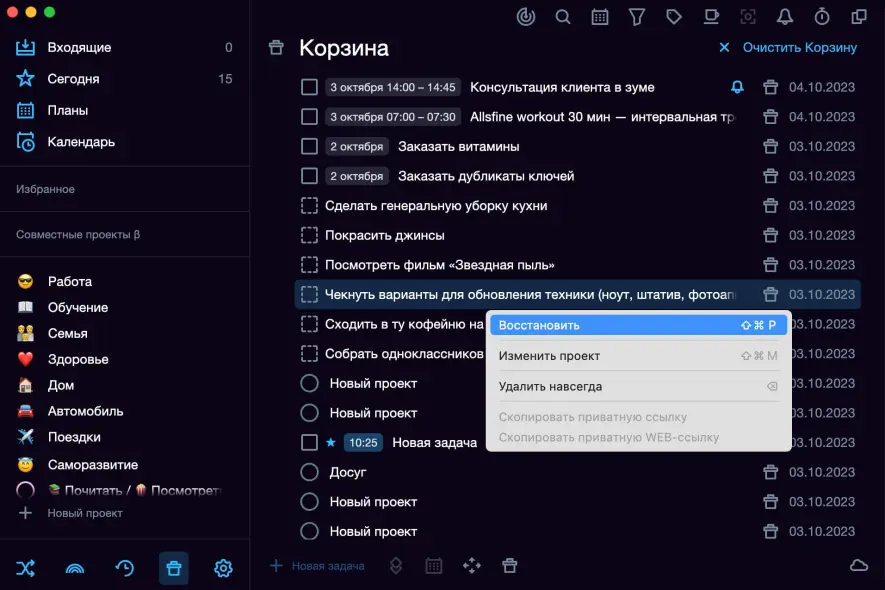
Task: Open Планы in sidebar
Action: [x=124, y=110]
